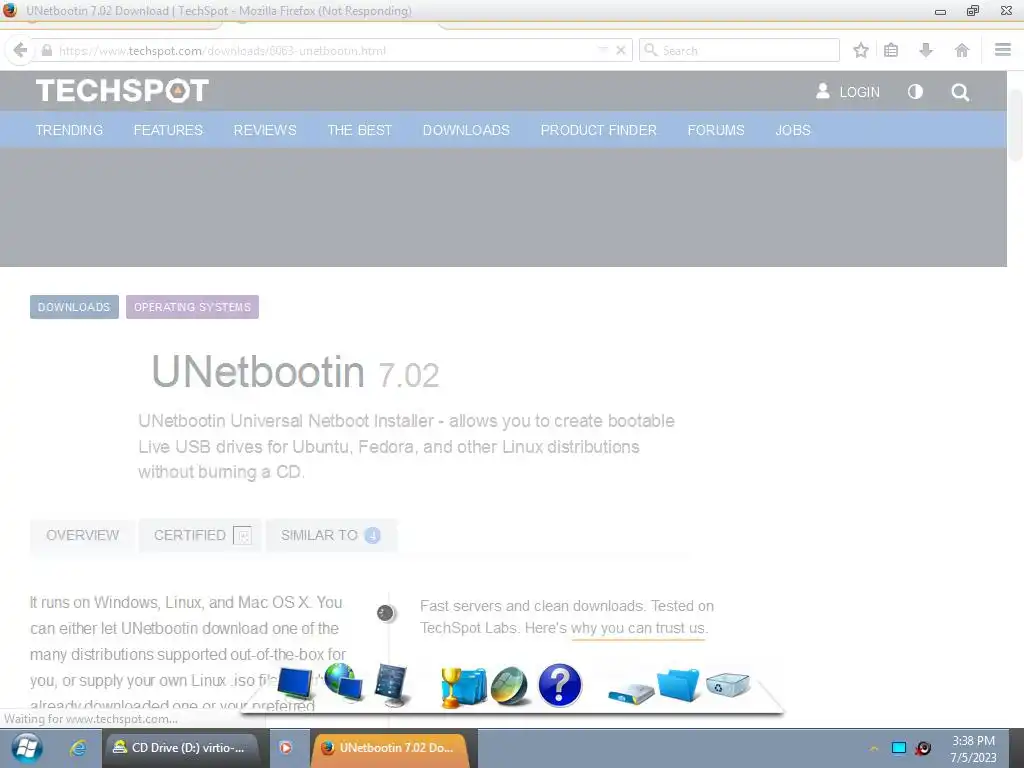Open the dropdown arrow in address bar

pos(603,50)
